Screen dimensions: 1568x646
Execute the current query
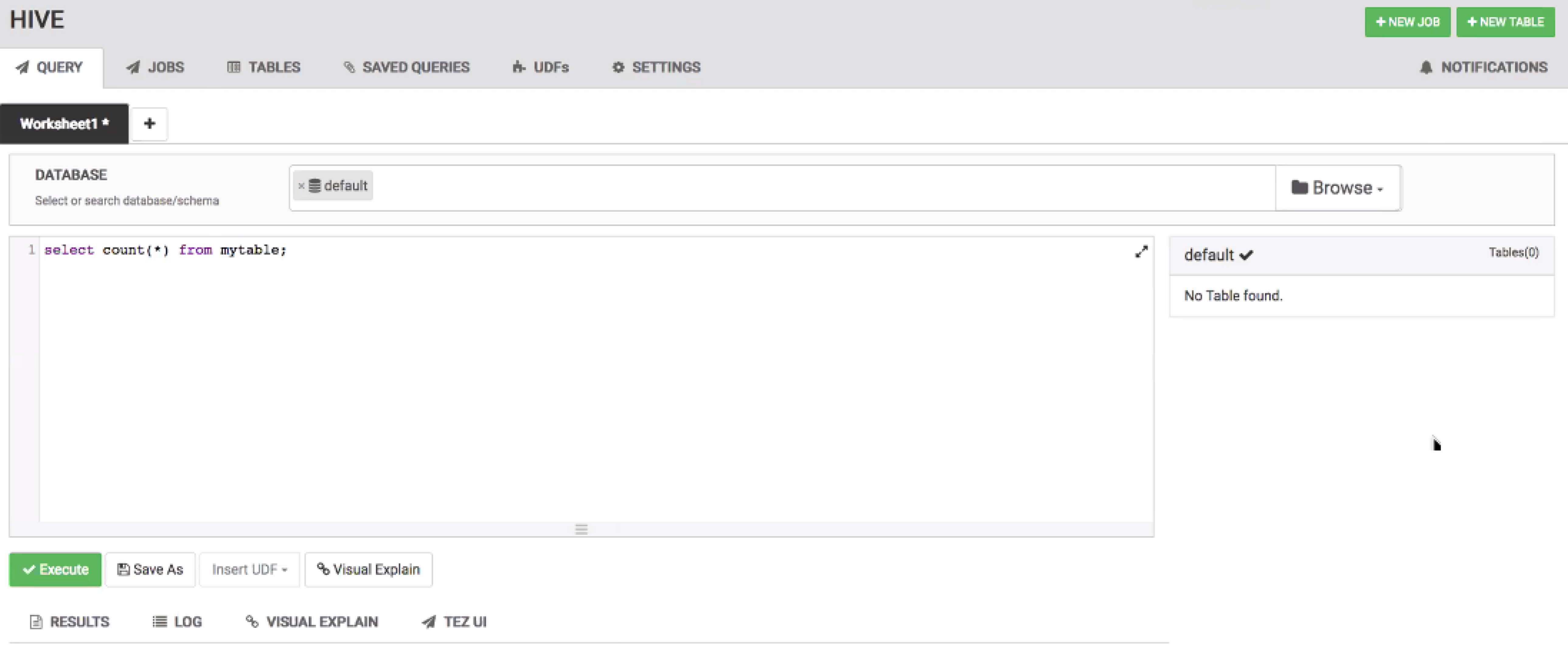click(55, 569)
